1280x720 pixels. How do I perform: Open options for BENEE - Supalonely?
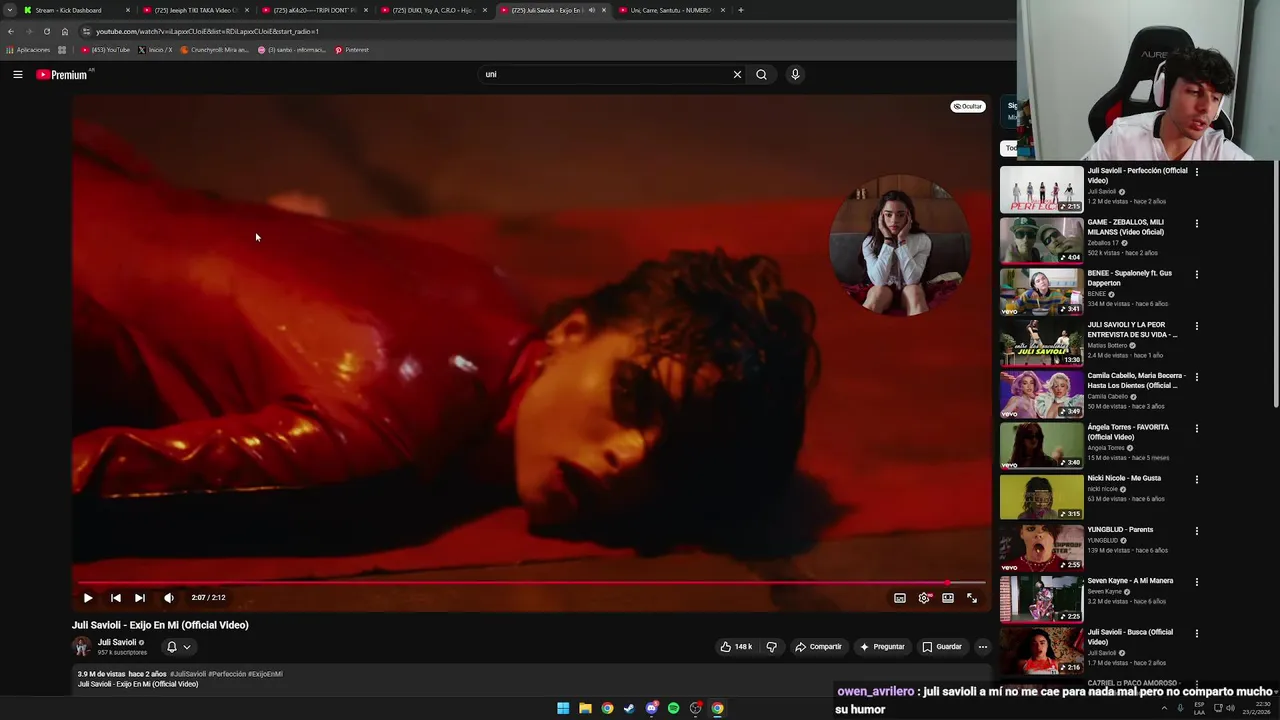(1196, 274)
